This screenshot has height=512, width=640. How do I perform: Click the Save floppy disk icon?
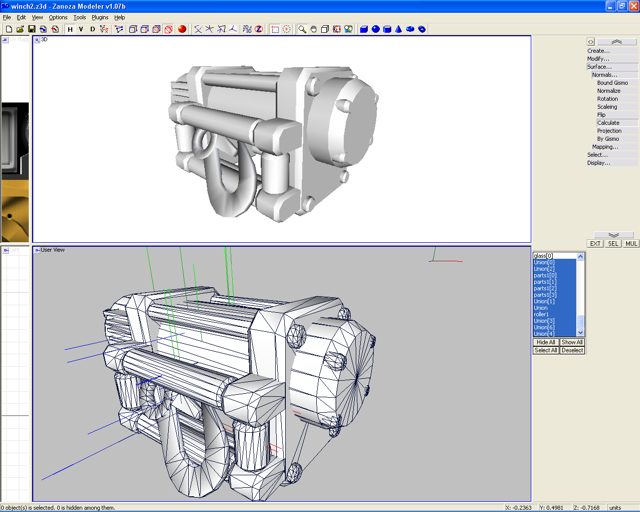click(x=32, y=29)
